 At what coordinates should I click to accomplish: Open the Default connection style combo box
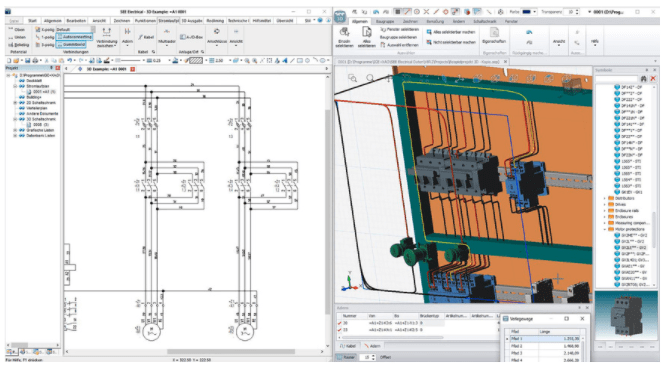click(75, 30)
